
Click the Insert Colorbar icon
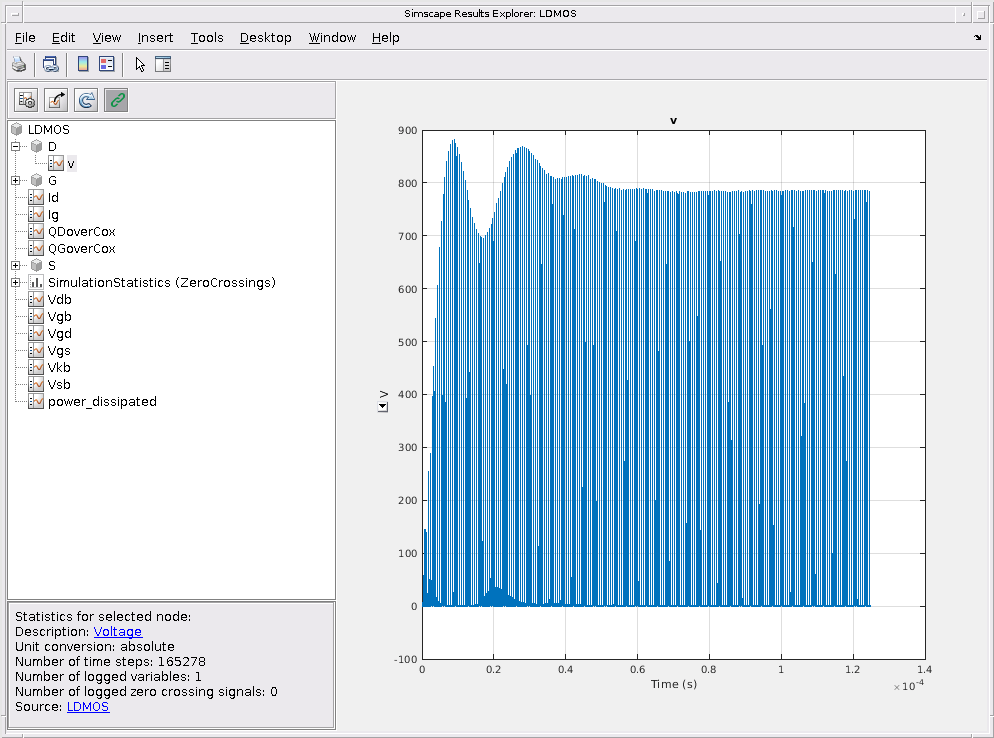tap(83, 65)
